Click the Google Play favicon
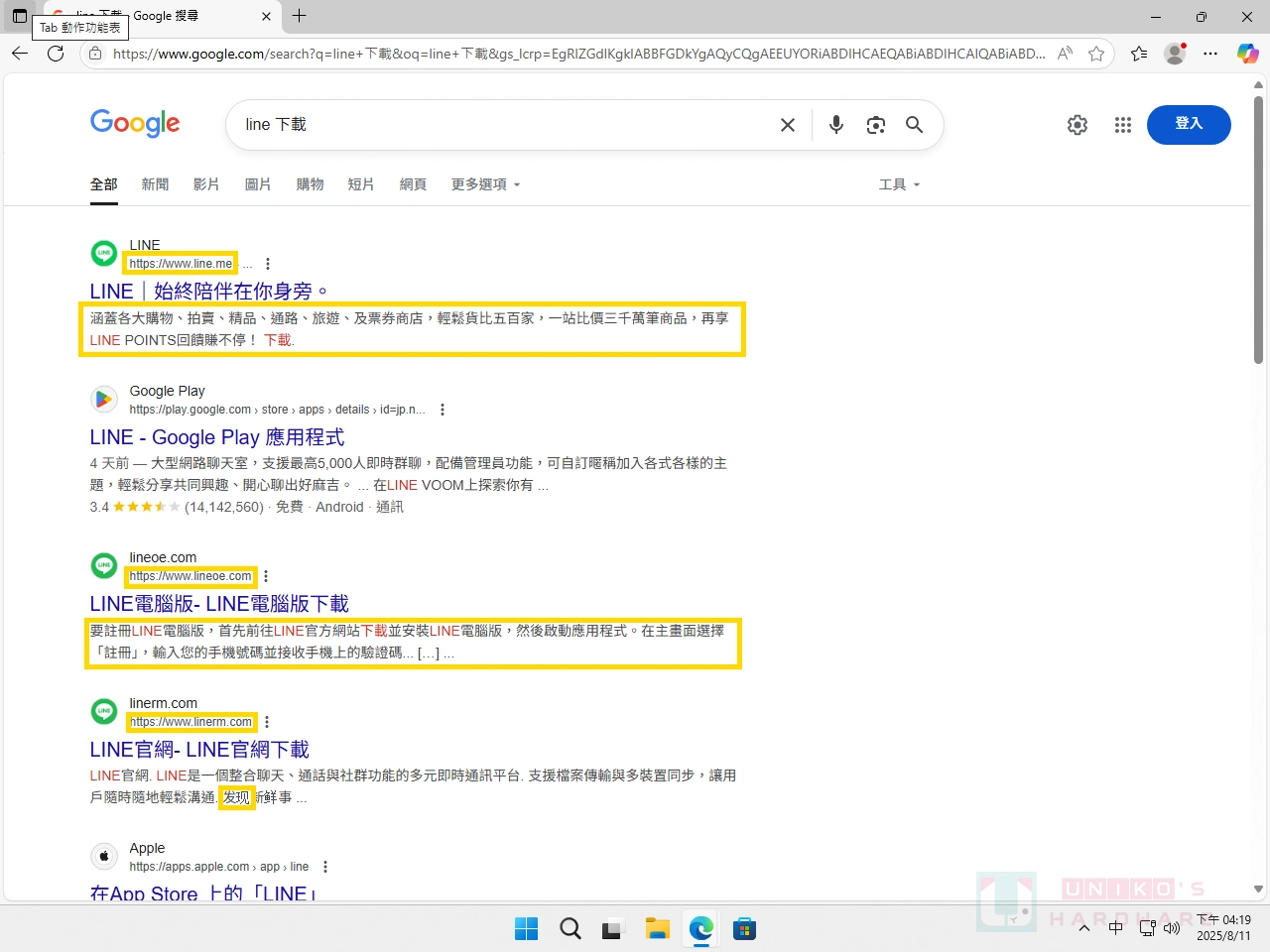 coord(104,400)
